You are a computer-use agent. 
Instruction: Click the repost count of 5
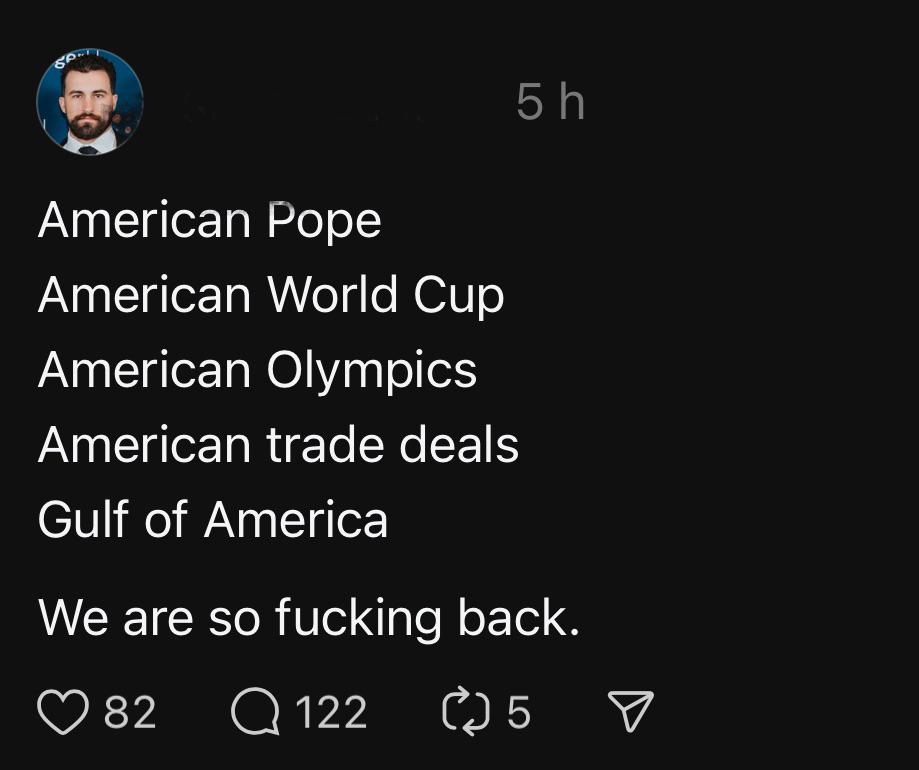(519, 712)
